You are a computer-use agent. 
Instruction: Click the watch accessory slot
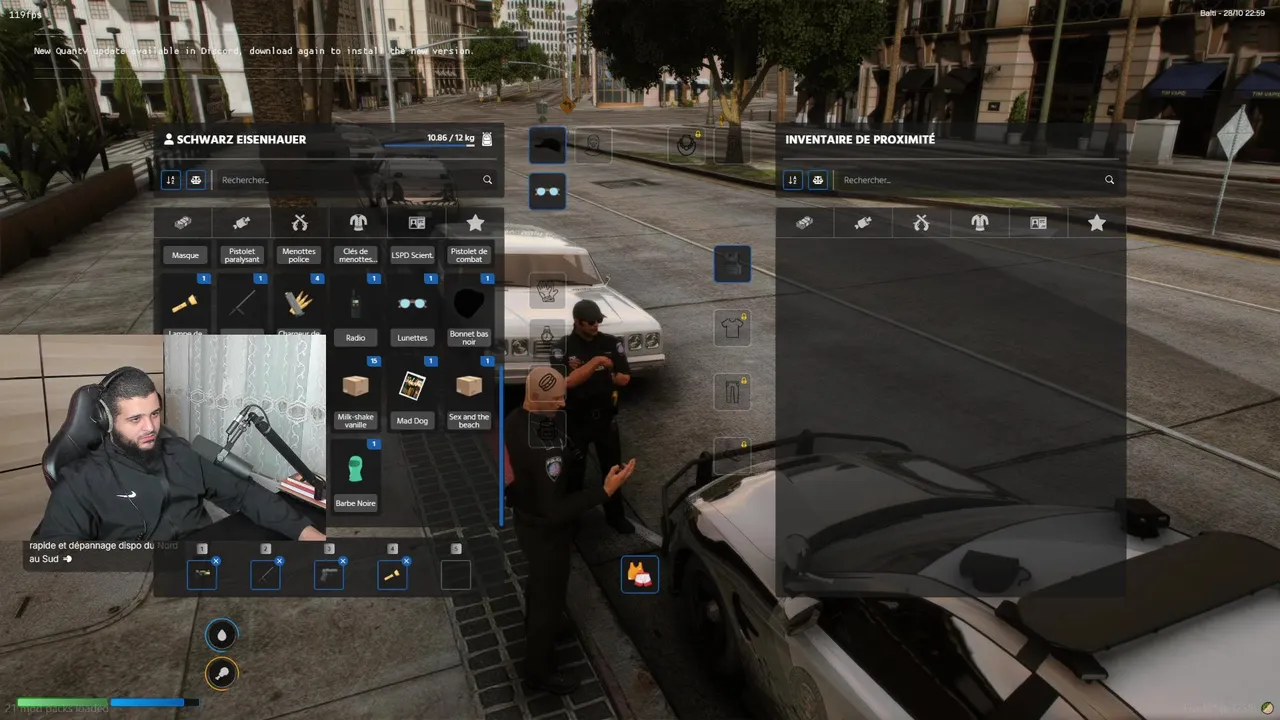[x=547, y=337]
